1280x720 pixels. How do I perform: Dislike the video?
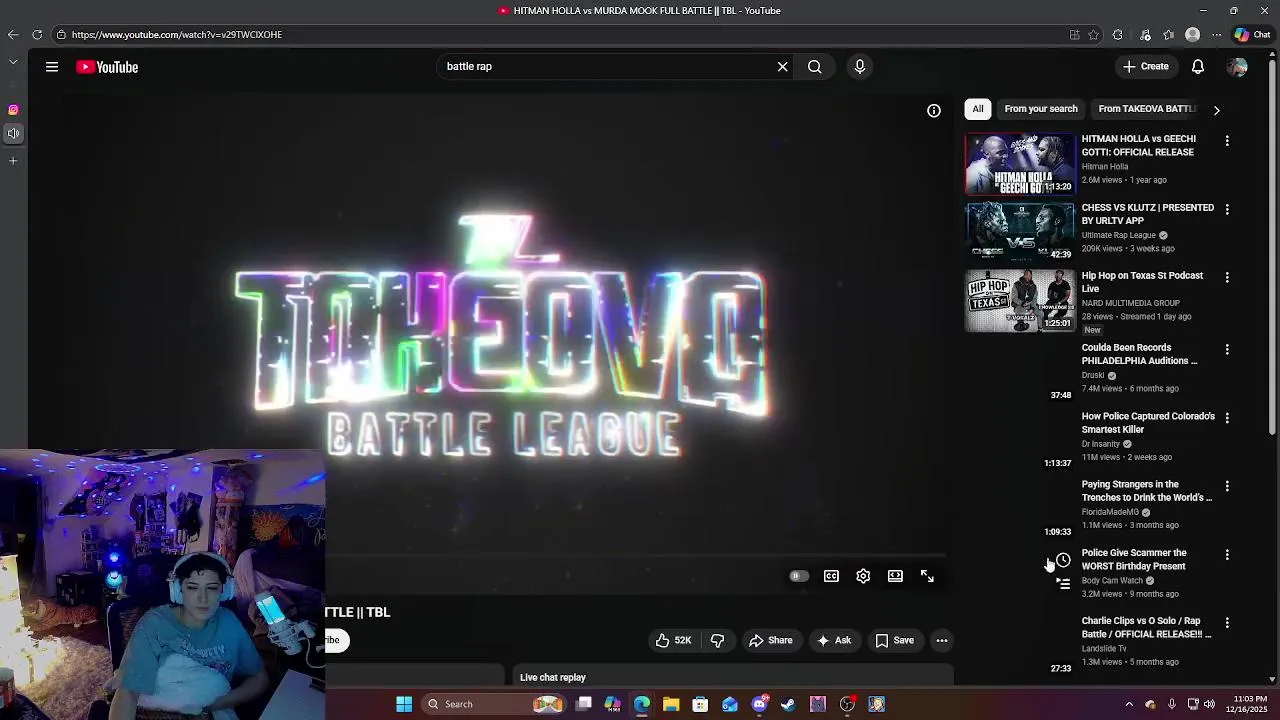(717, 640)
